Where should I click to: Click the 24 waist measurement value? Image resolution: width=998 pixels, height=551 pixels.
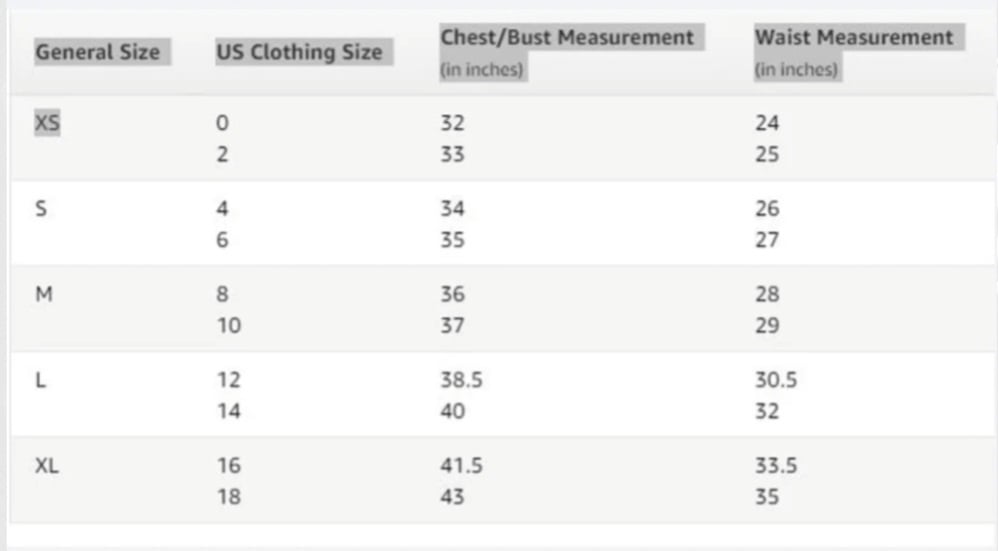(x=767, y=123)
